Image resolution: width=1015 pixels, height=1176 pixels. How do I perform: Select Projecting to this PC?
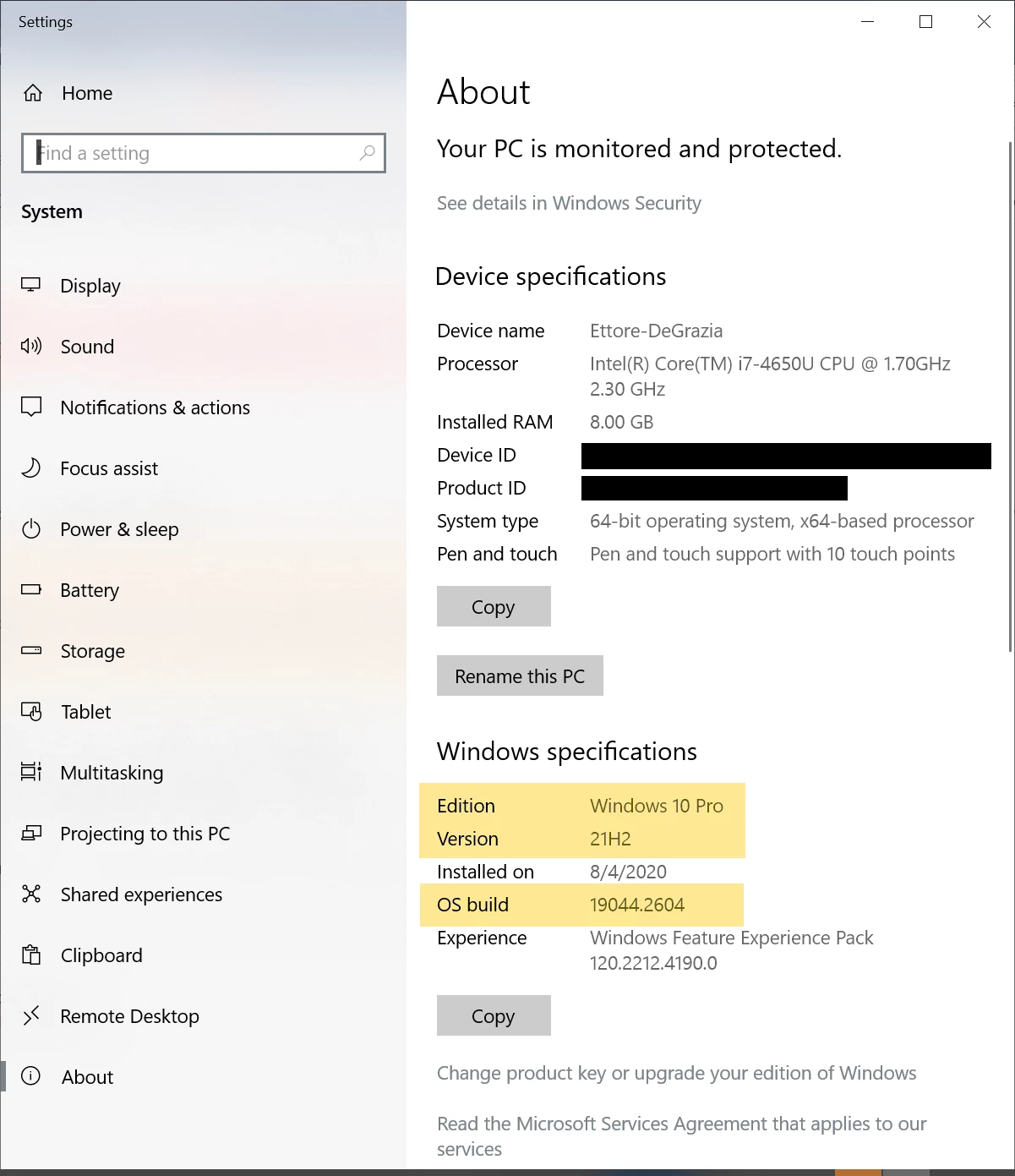click(145, 834)
